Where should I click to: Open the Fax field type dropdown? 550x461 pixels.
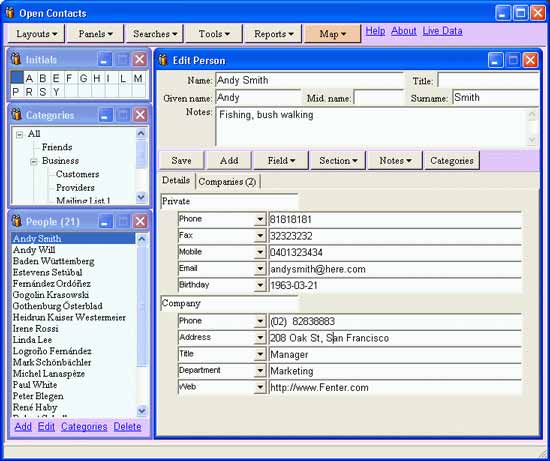260,235
